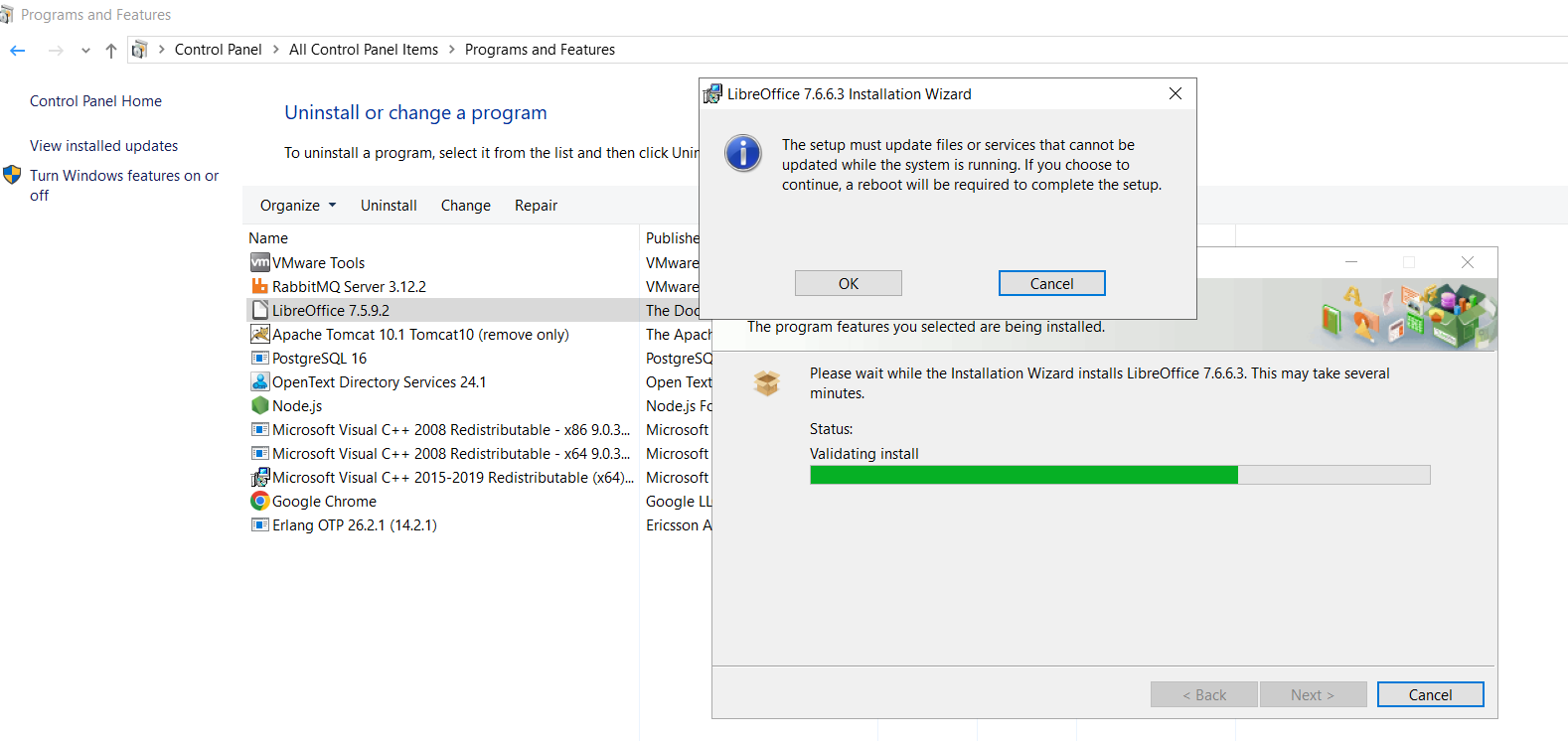Sort the list by Name column header
1568x741 pixels.
click(268, 238)
